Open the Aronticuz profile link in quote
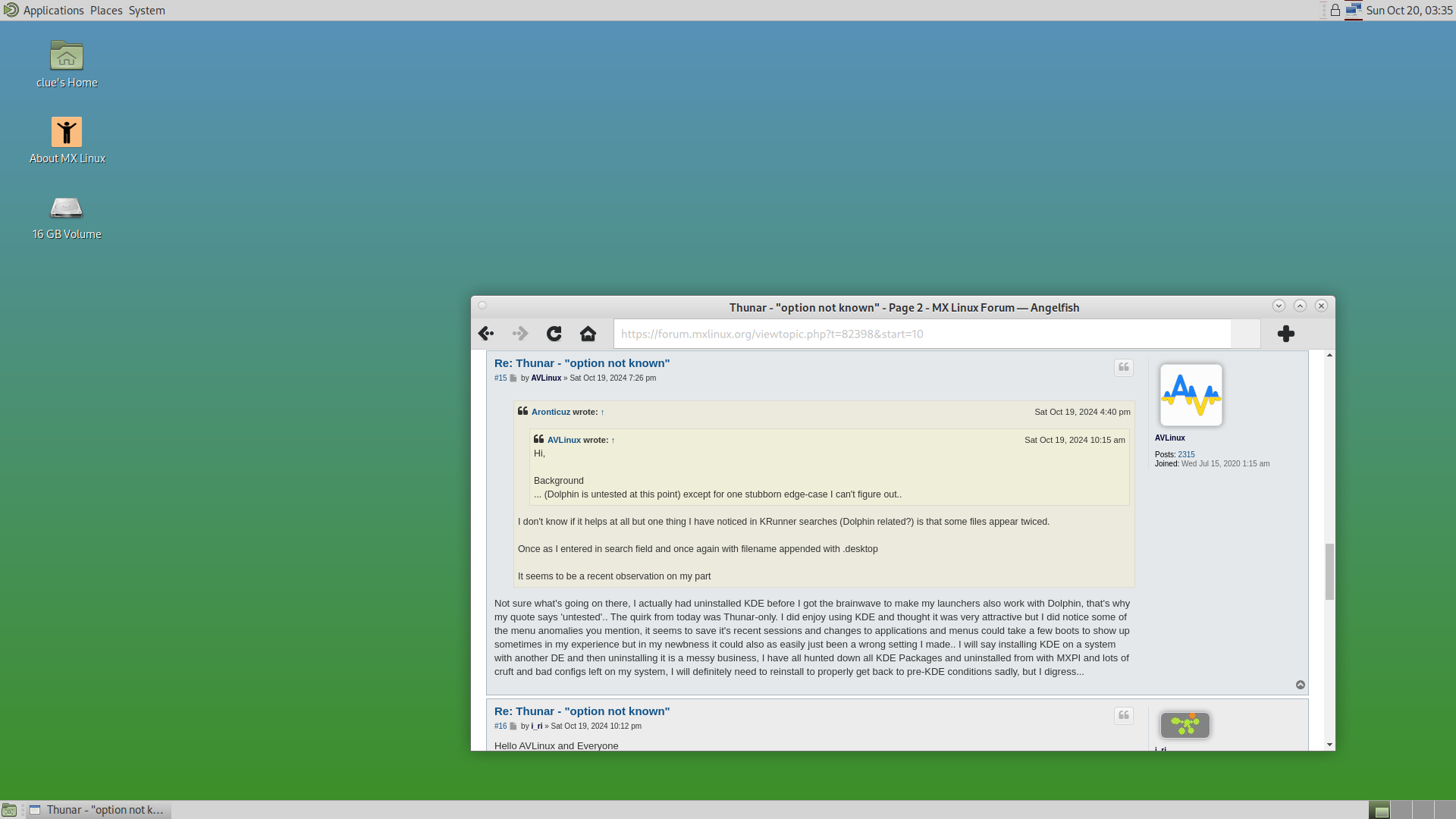 pyautogui.click(x=551, y=412)
